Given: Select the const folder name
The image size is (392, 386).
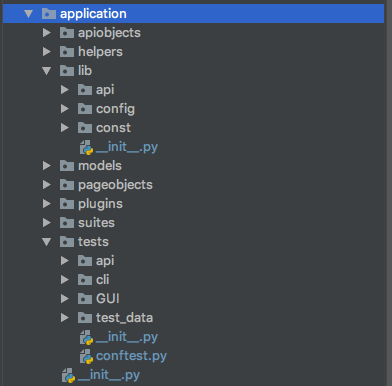Looking at the screenshot, I should pyautogui.click(x=113, y=128).
